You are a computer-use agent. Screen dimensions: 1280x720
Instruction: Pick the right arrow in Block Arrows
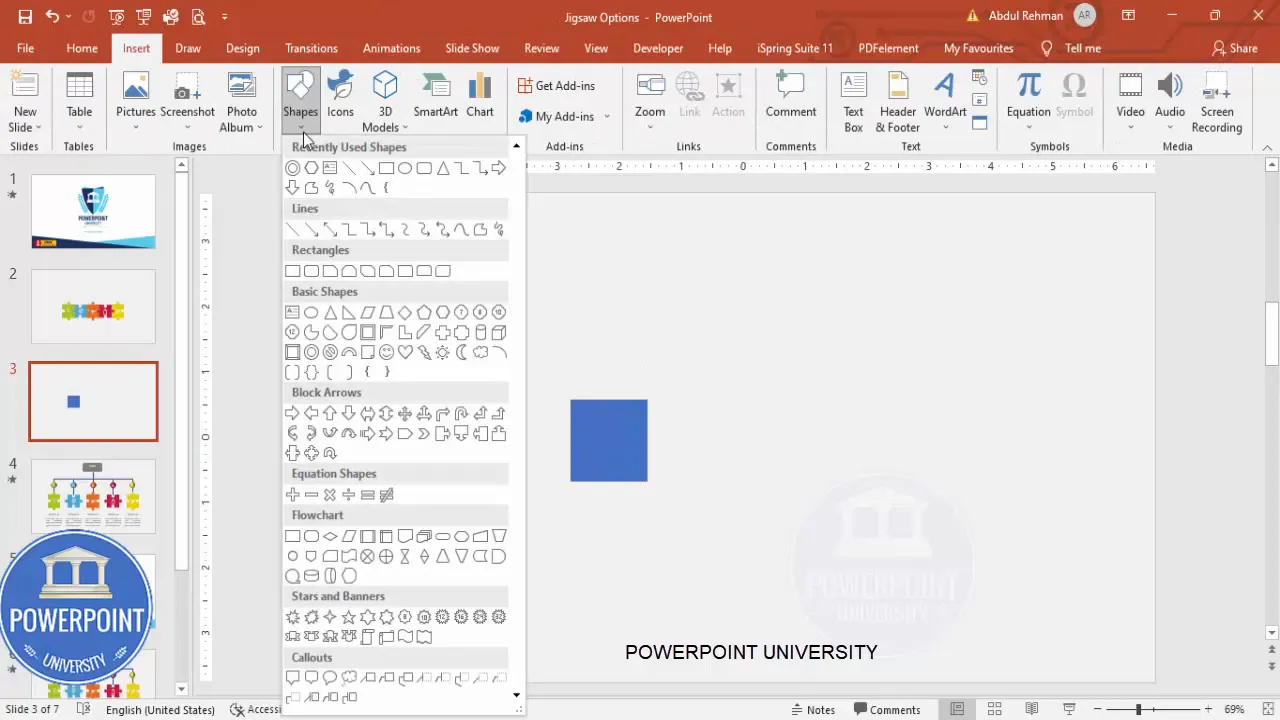(x=292, y=413)
